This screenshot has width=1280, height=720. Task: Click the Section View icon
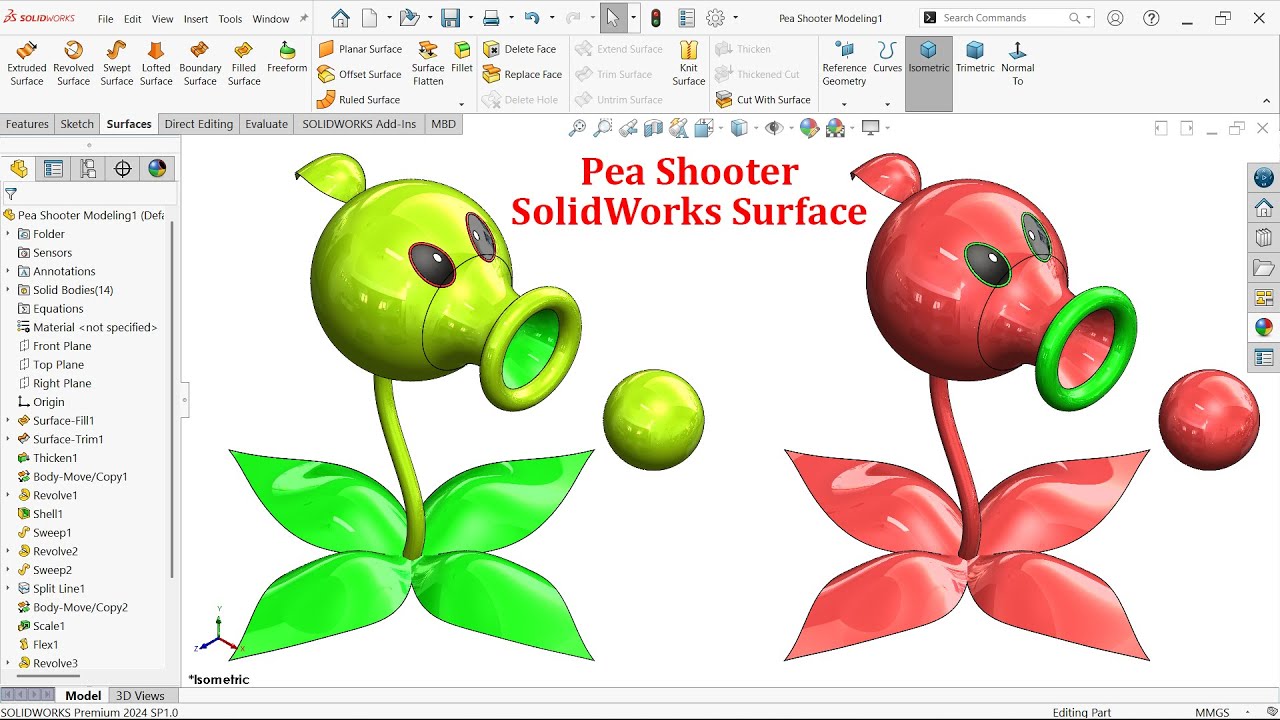point(653,128)
